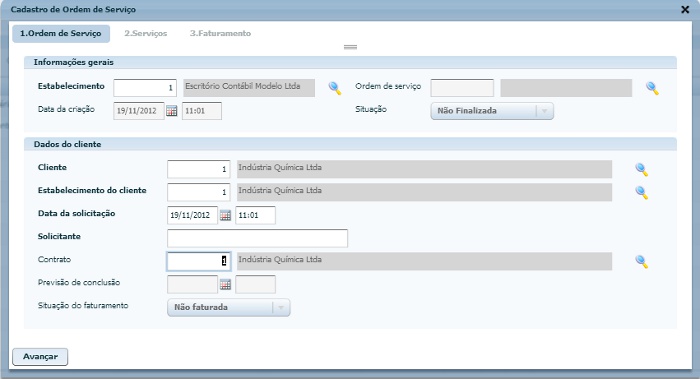
Task: Switch to the 1.Ordem de Serviço tab
Action: click(x=61, y=33)
